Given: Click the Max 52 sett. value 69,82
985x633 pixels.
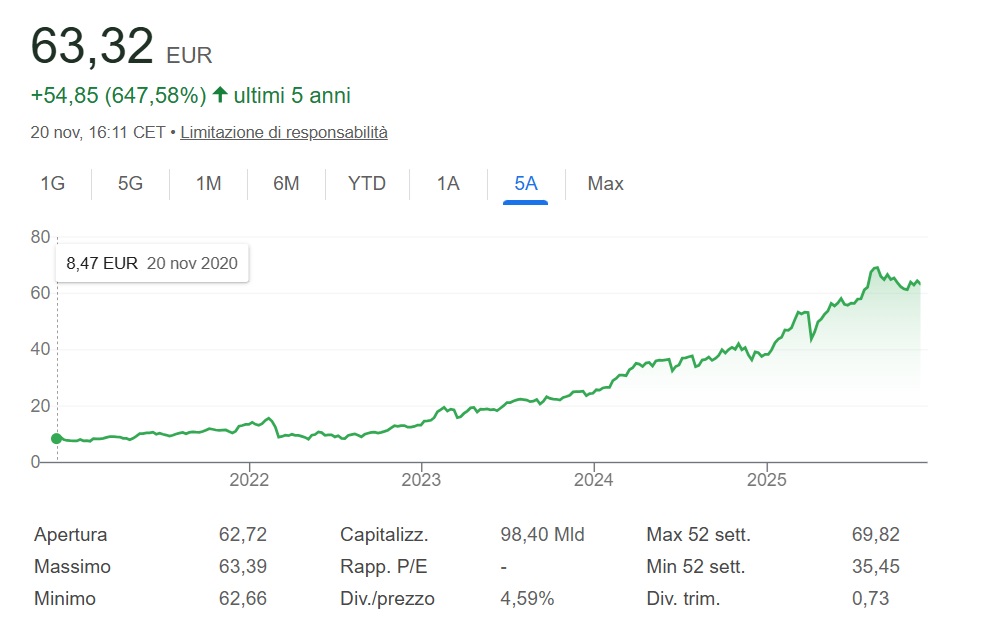Looking at the screenshot, I should pyautogui.click(x=875, y=535).
